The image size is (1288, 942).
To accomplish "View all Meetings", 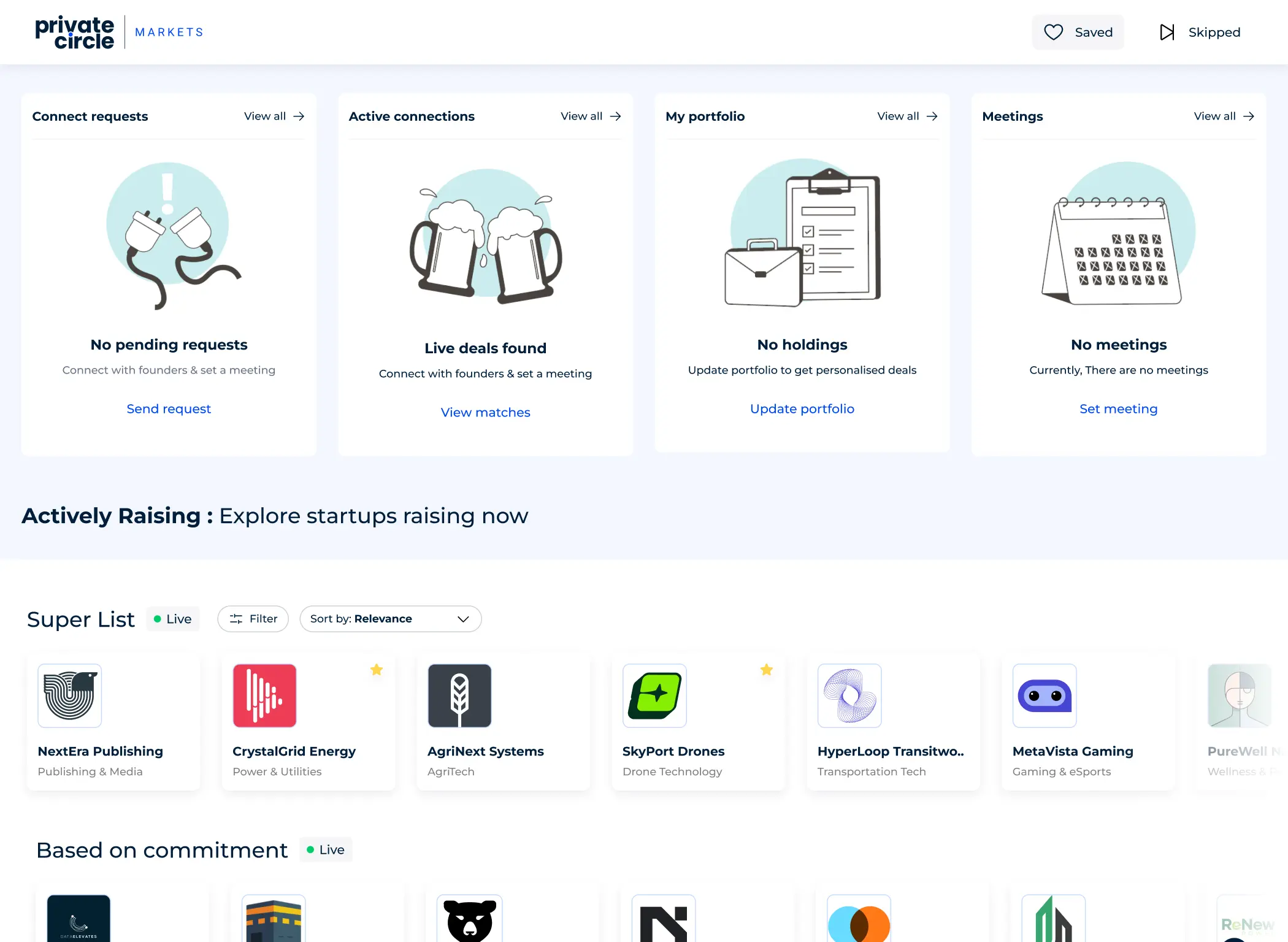I will coord(1224,116).
